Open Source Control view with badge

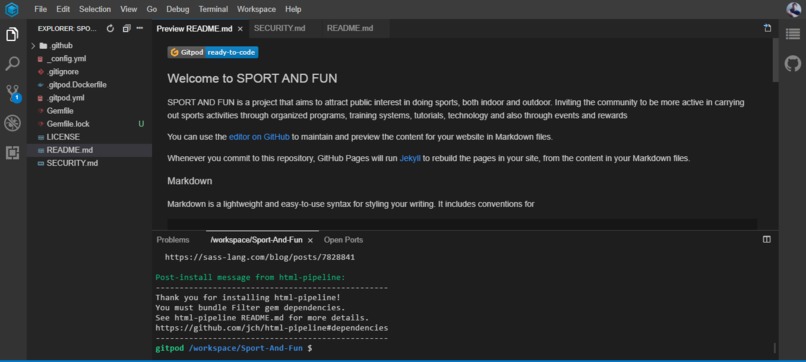coord(12,94)
